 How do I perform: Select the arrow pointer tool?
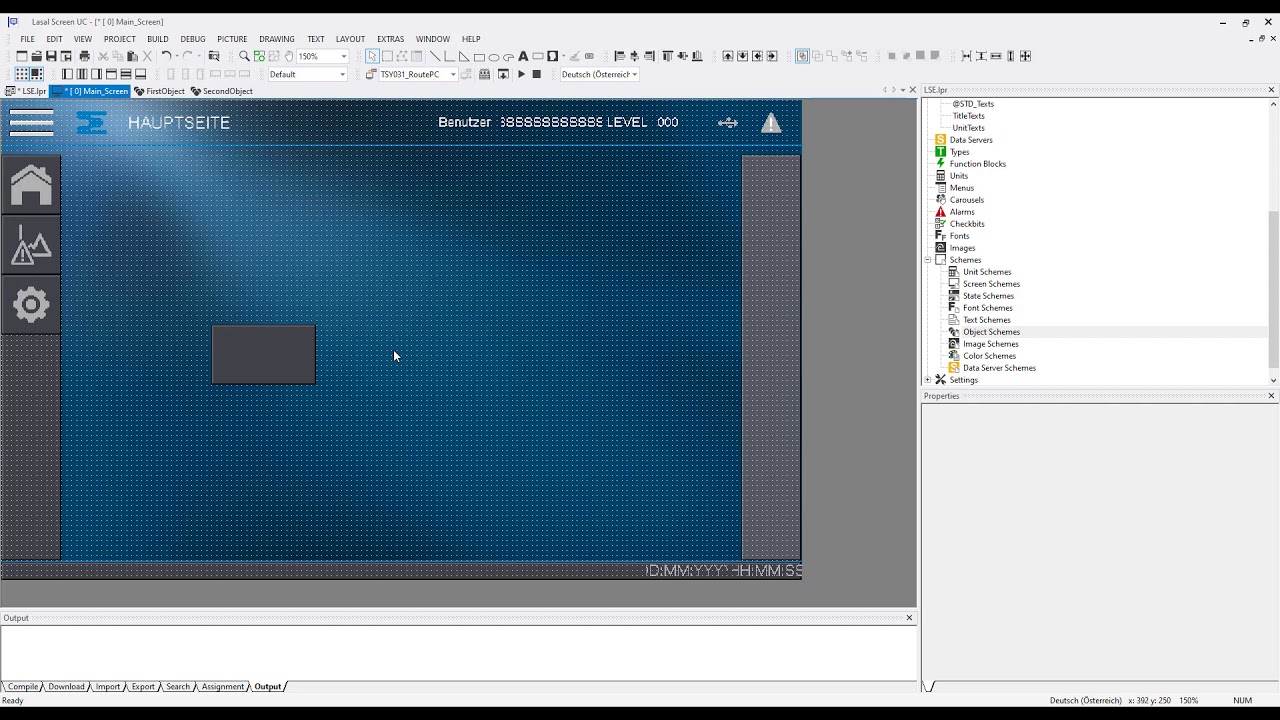[x=372, y=56]
